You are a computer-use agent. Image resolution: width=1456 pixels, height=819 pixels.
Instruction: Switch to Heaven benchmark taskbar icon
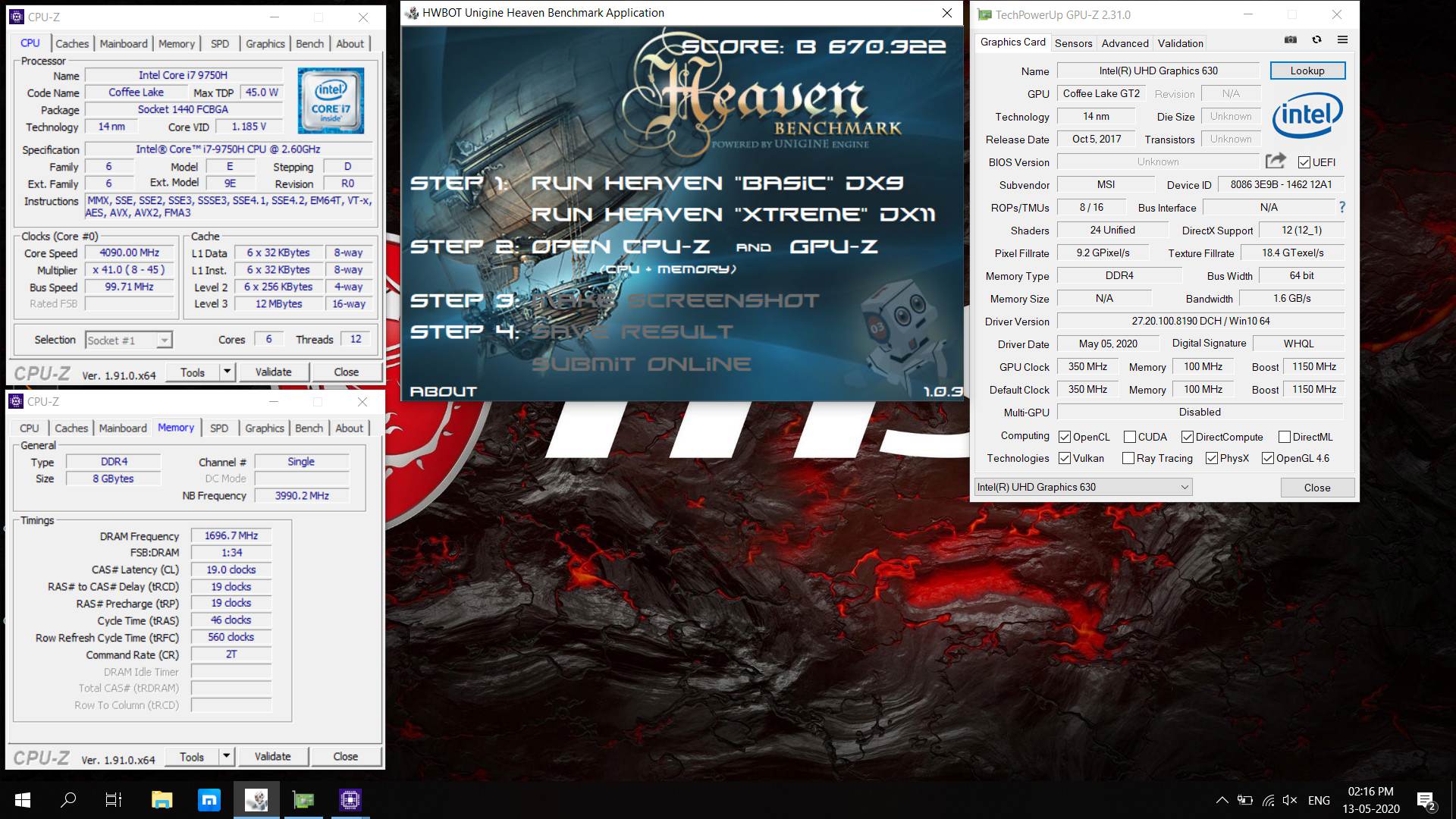[256, 799]
